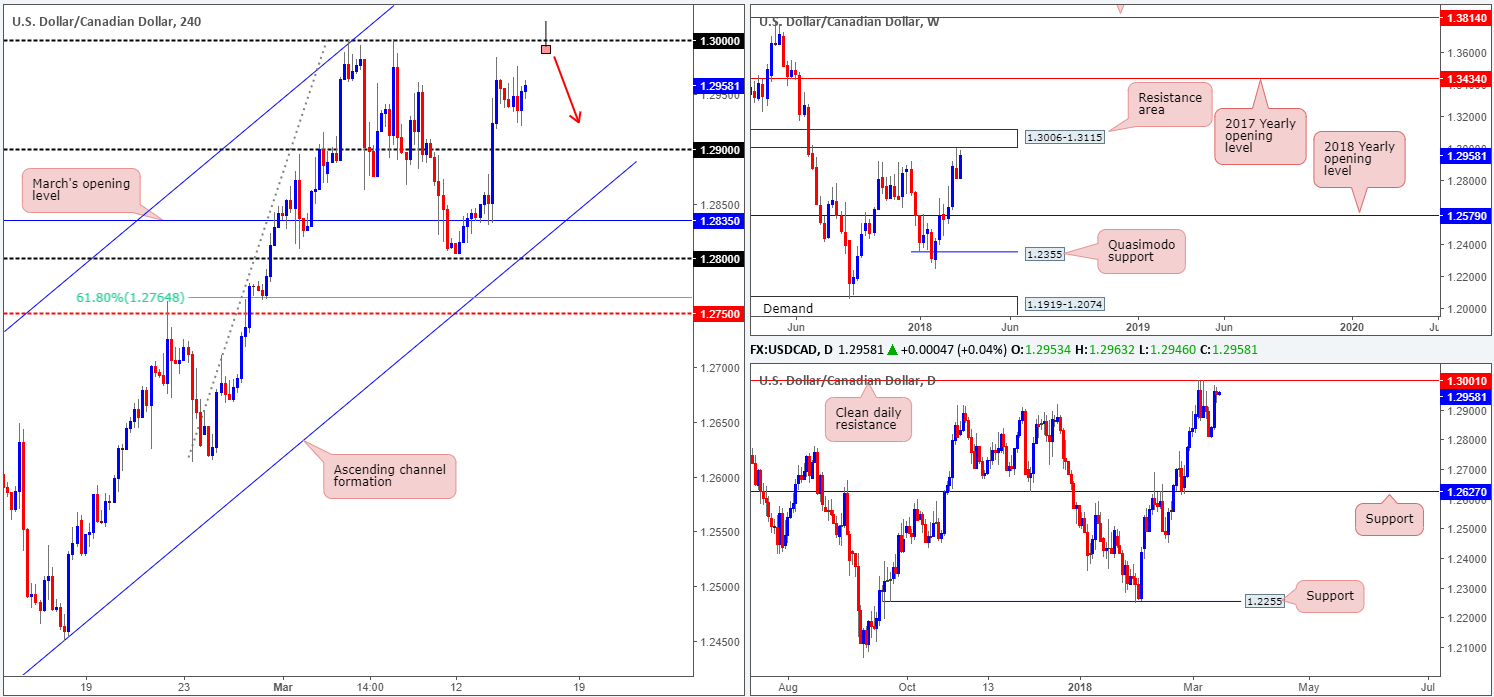Select the Quasimodo support callout

[x=1141, y=252]
